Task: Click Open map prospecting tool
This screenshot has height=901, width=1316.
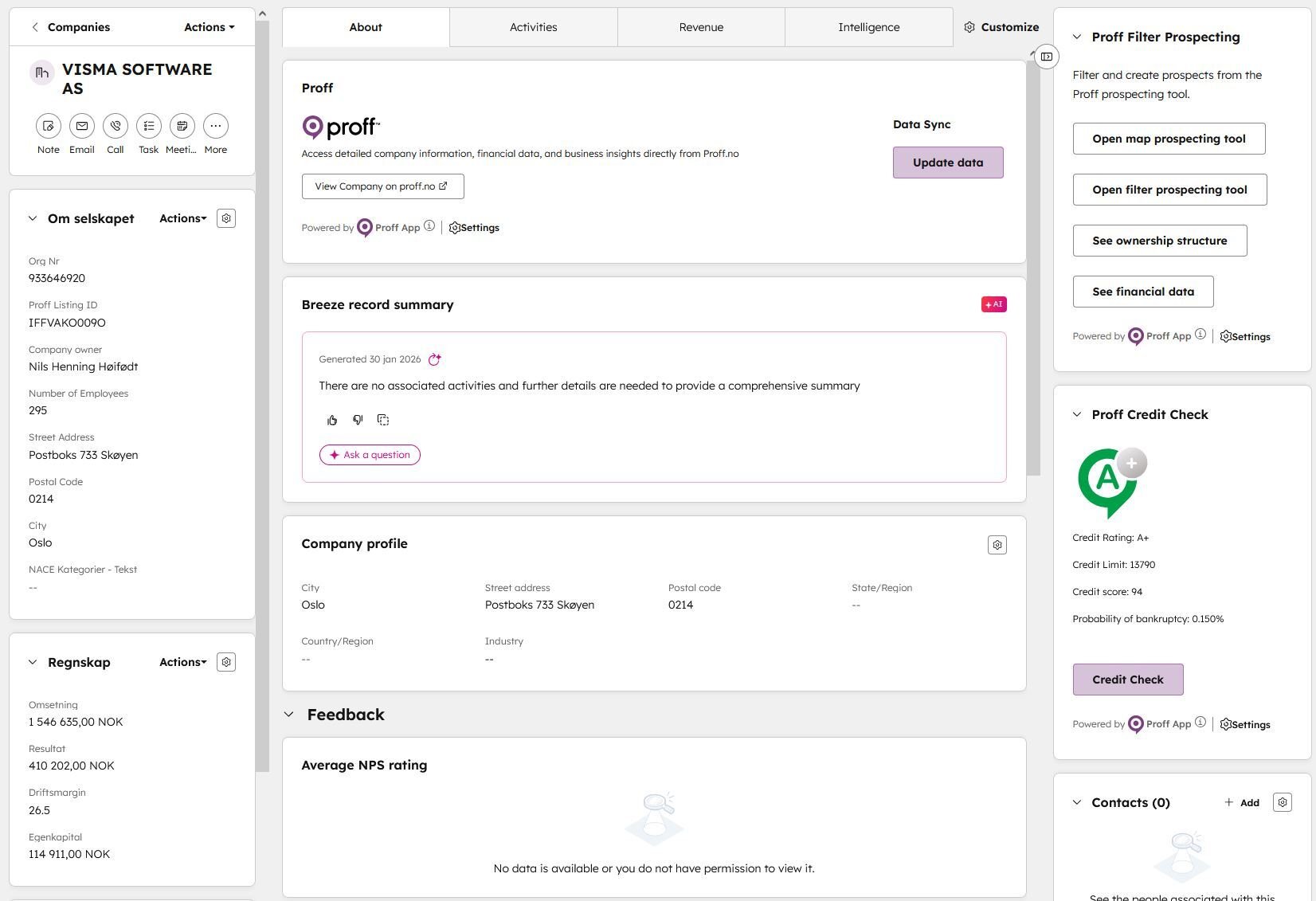Action: tap(1169, 139)
